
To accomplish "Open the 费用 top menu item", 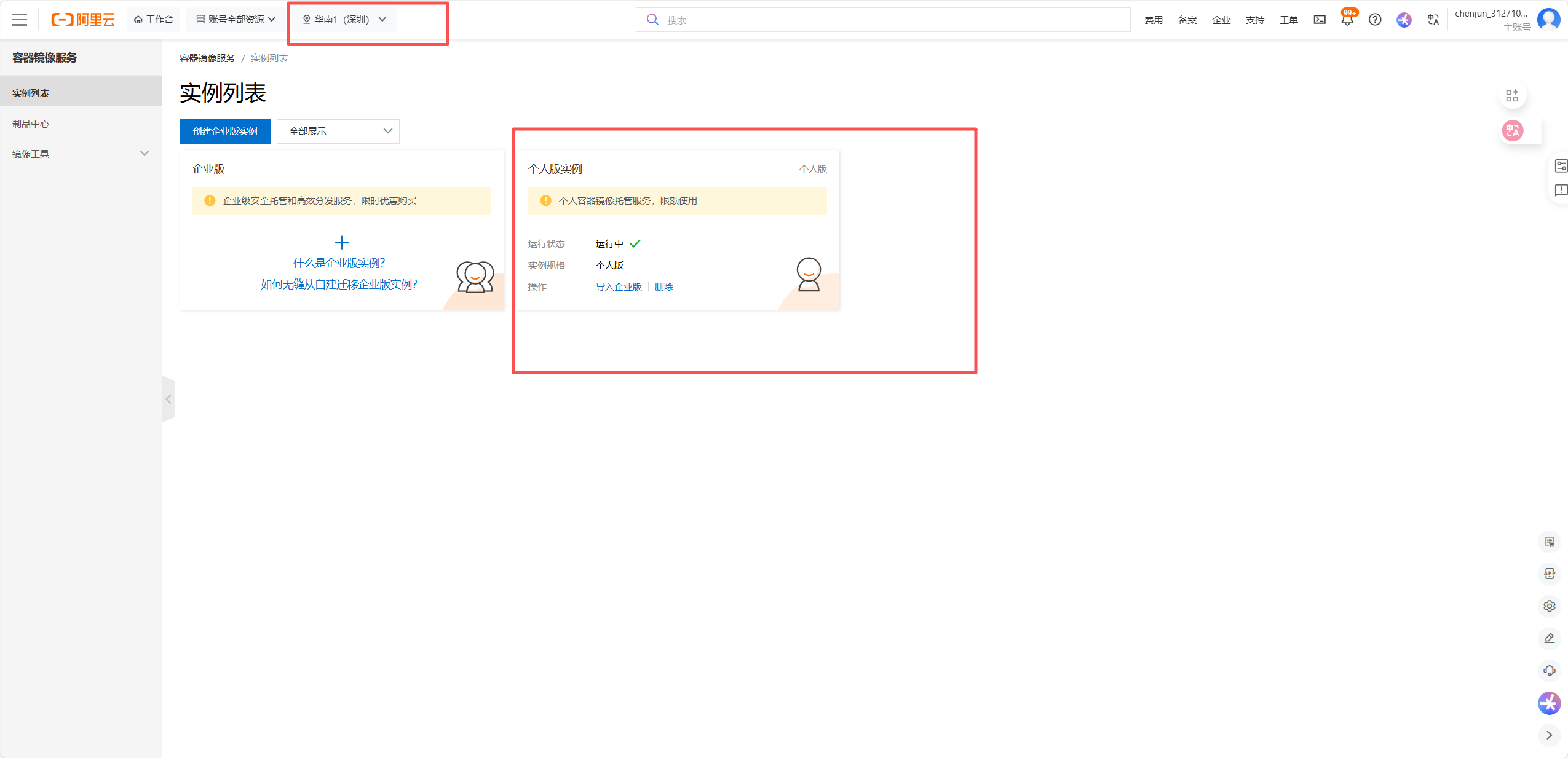I will pyautogui.click(x=1153, y=20).
